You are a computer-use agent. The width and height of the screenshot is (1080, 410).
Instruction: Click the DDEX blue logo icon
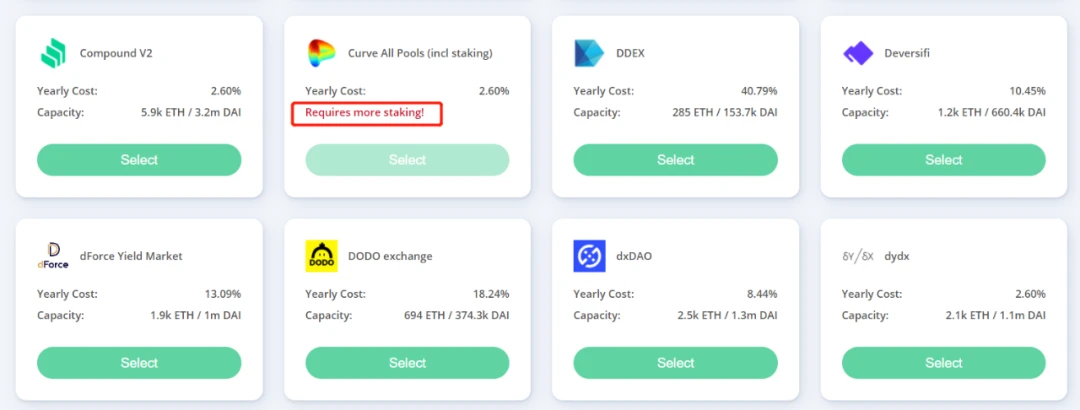point(589,53)
